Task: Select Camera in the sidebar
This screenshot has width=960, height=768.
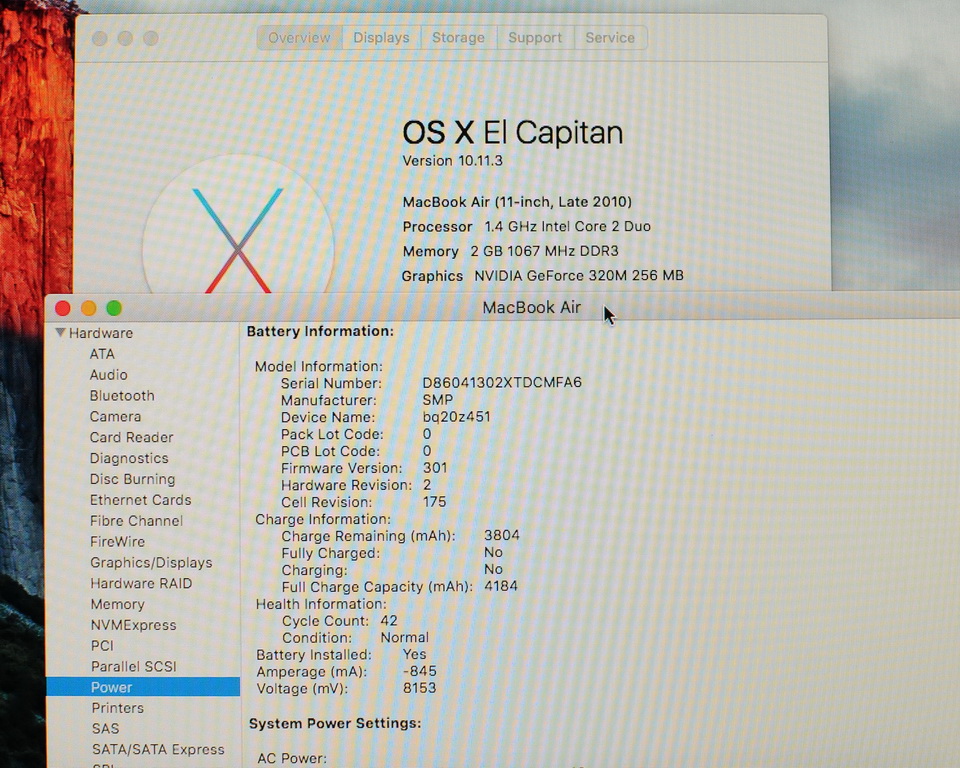Action: tap(115, 416)
